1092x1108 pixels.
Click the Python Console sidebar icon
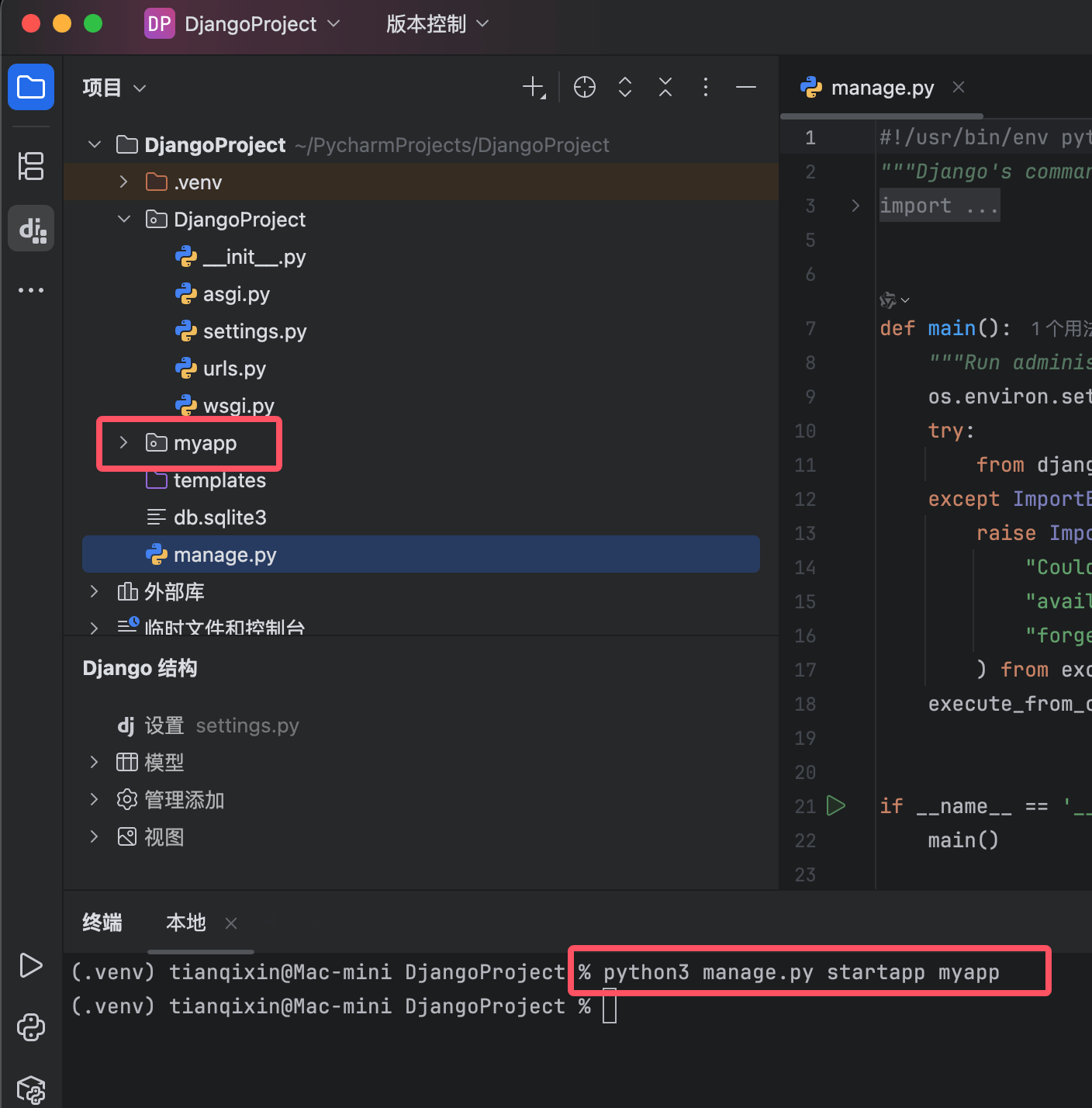pos(31,1027)
